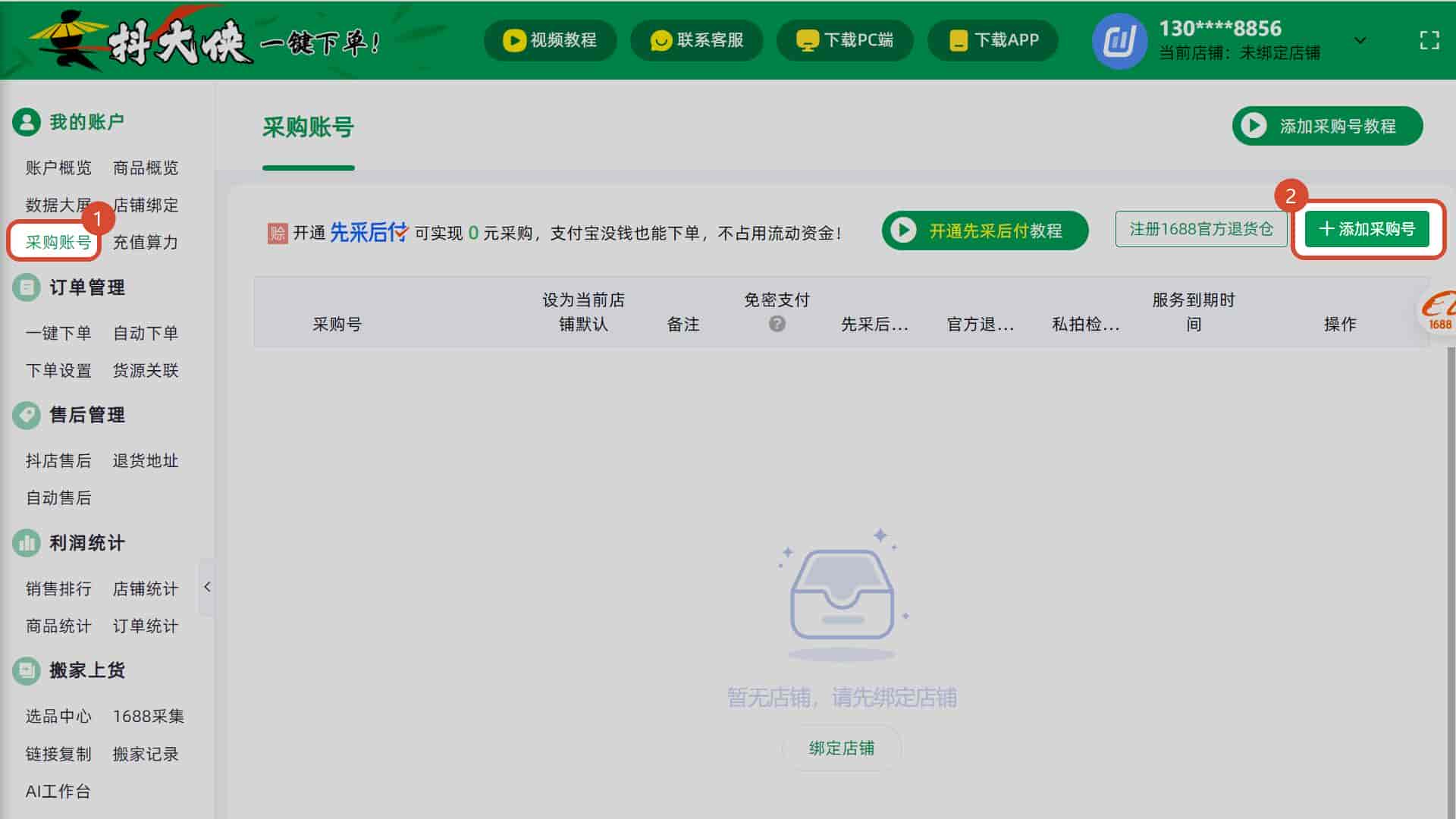Click the 免密支付 help question icon
Screen dimensions: 1456x819
[777, 324]
